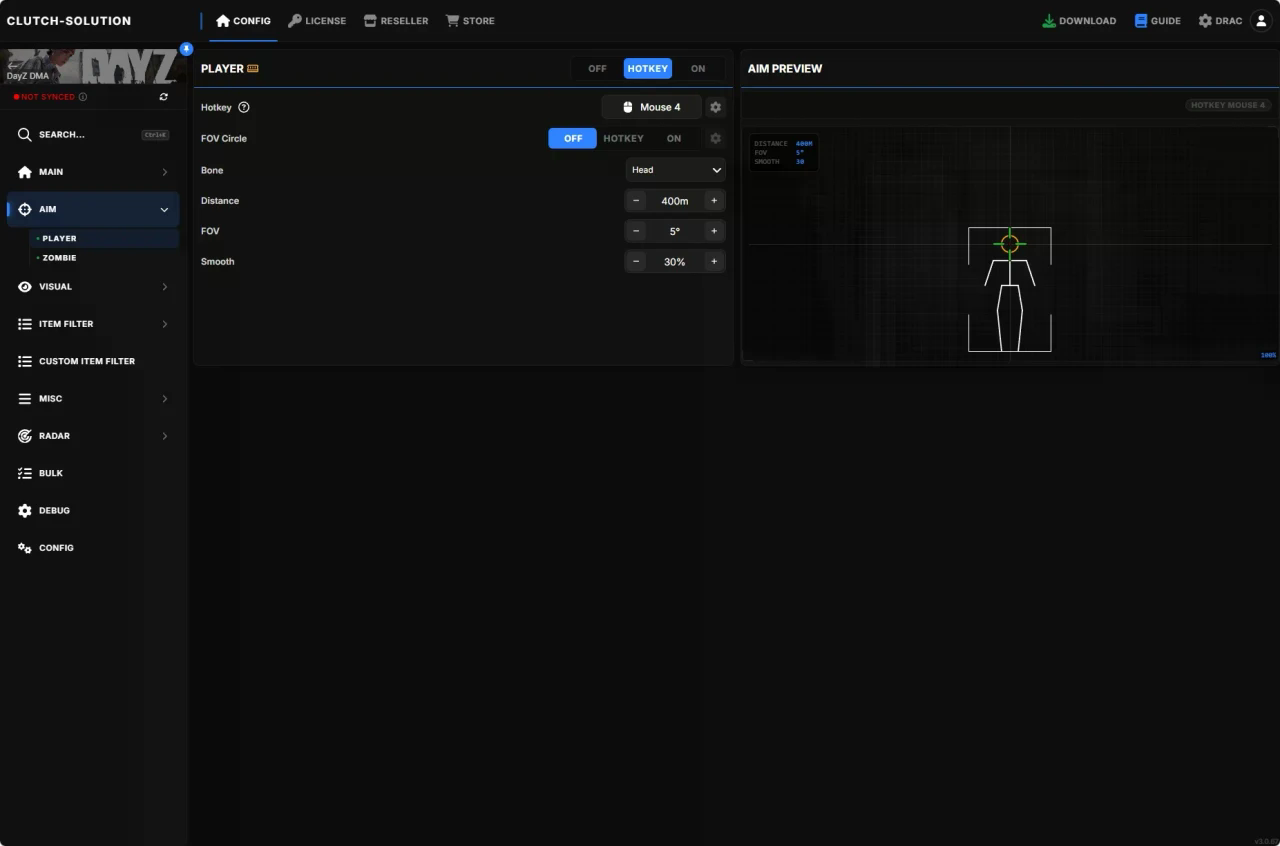Decrease FOV with the minus button

tap(636, 231)
